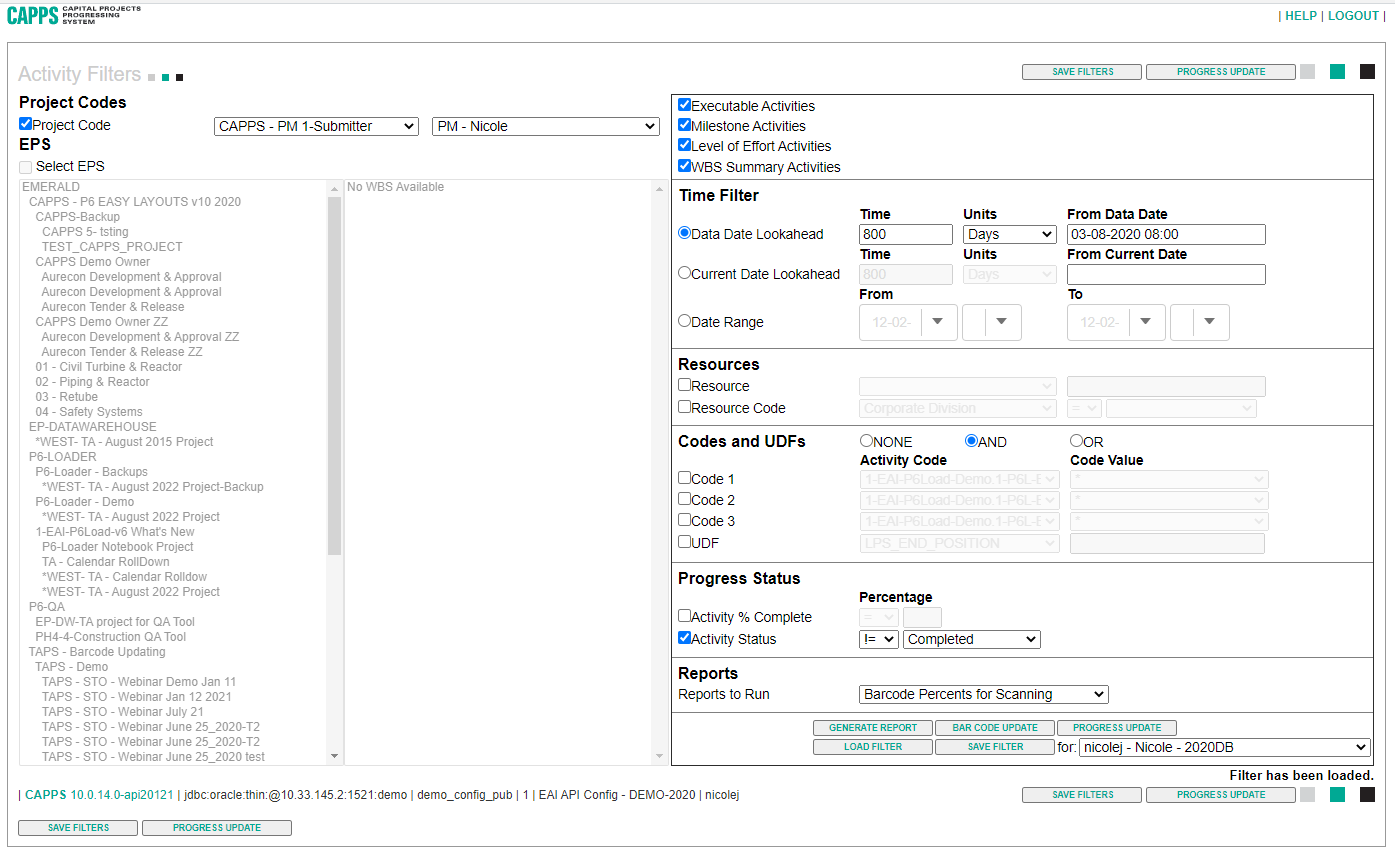Click the black square beside the top Progress Update button

(1367, 72)
